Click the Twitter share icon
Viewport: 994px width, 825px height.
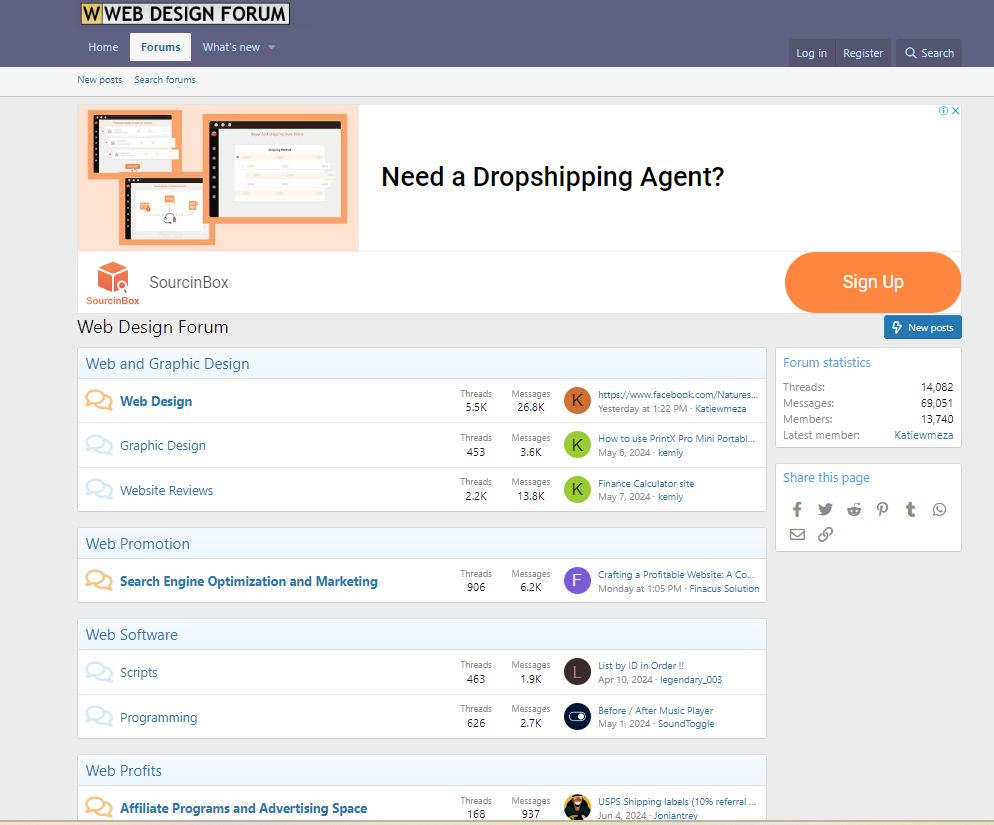pos(825,510)
